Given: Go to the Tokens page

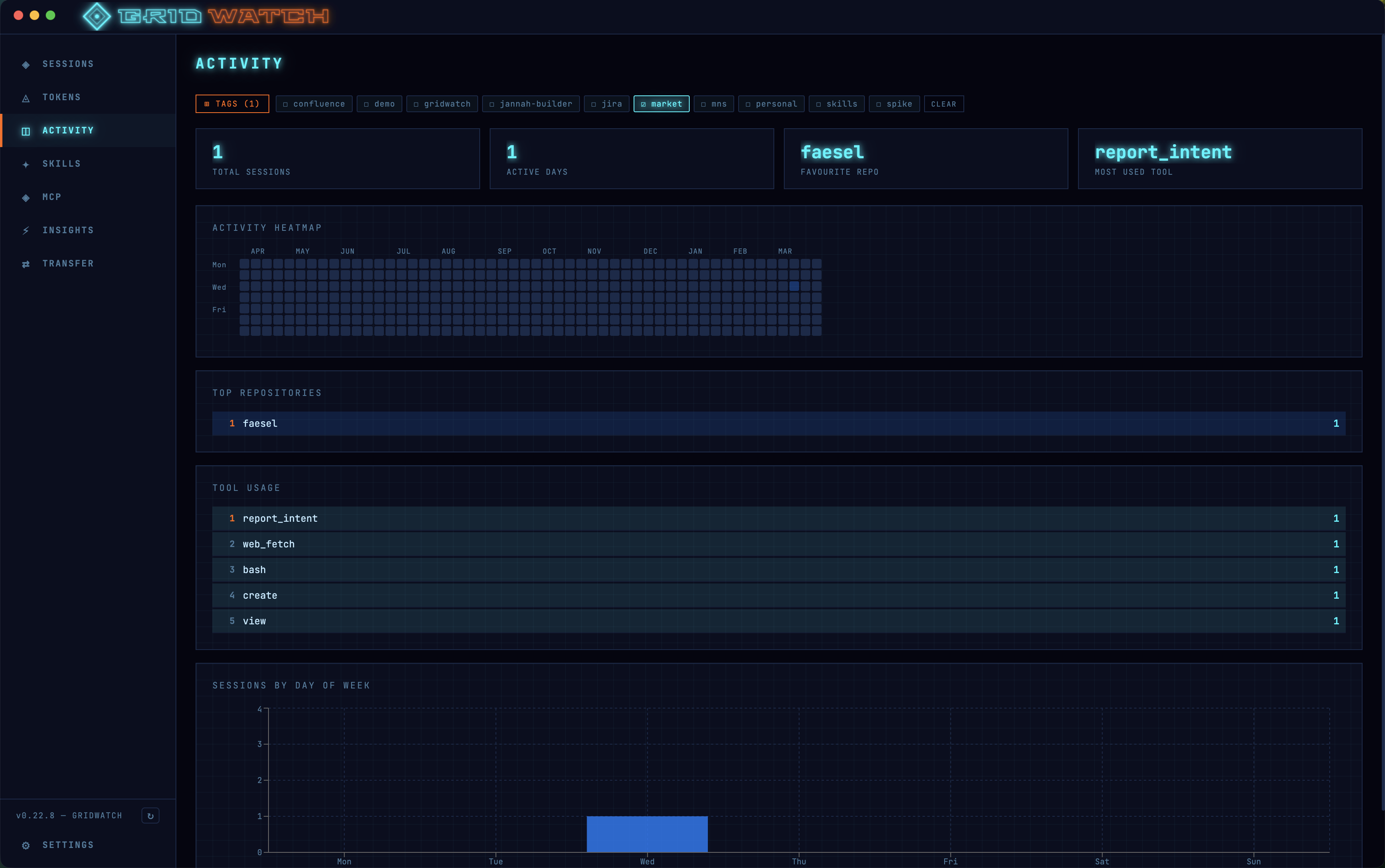Looking at the screenshot, I should pyautogui.click(x=61, y=98).
